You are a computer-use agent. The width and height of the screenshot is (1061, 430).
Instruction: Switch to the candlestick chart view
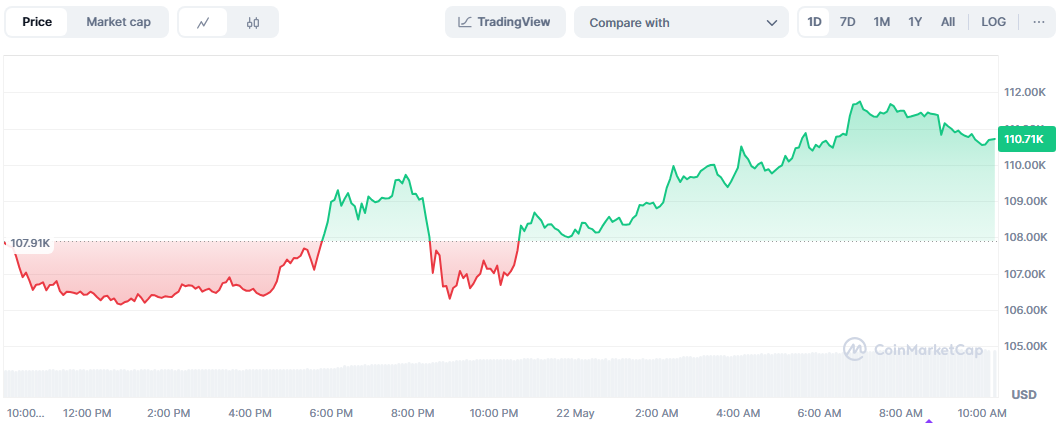252,22
